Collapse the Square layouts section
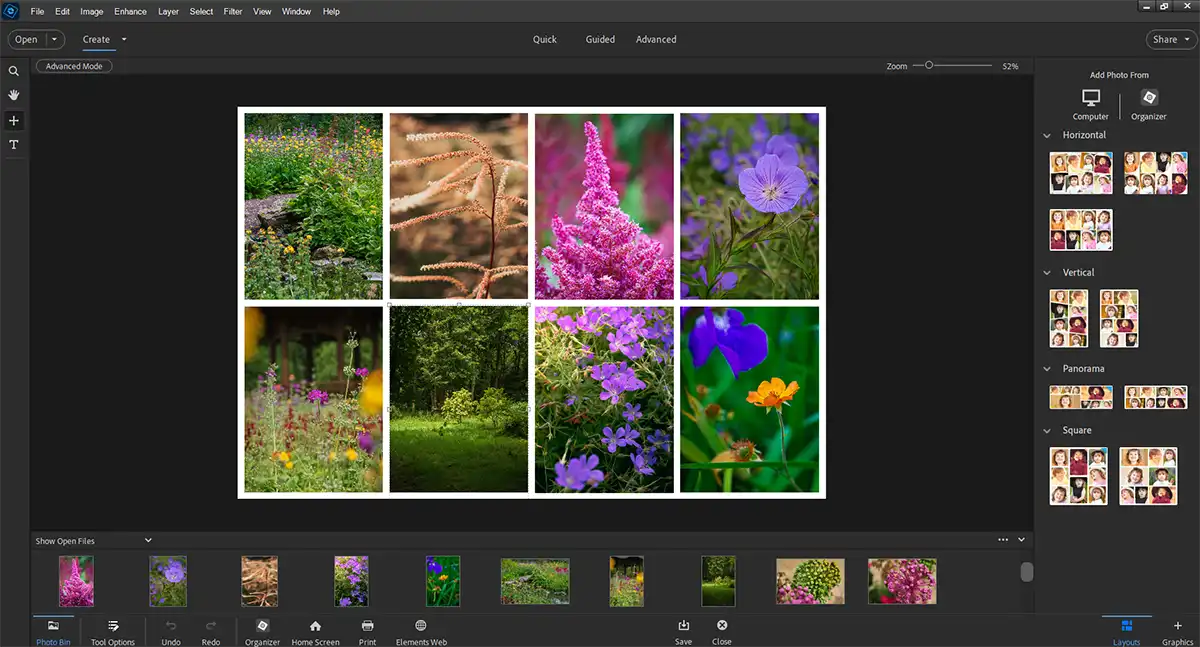 [1047, 430]
